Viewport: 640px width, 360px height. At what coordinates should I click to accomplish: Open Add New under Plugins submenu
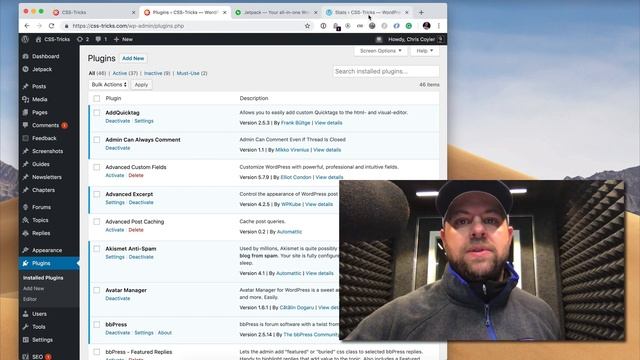point(33,289)
